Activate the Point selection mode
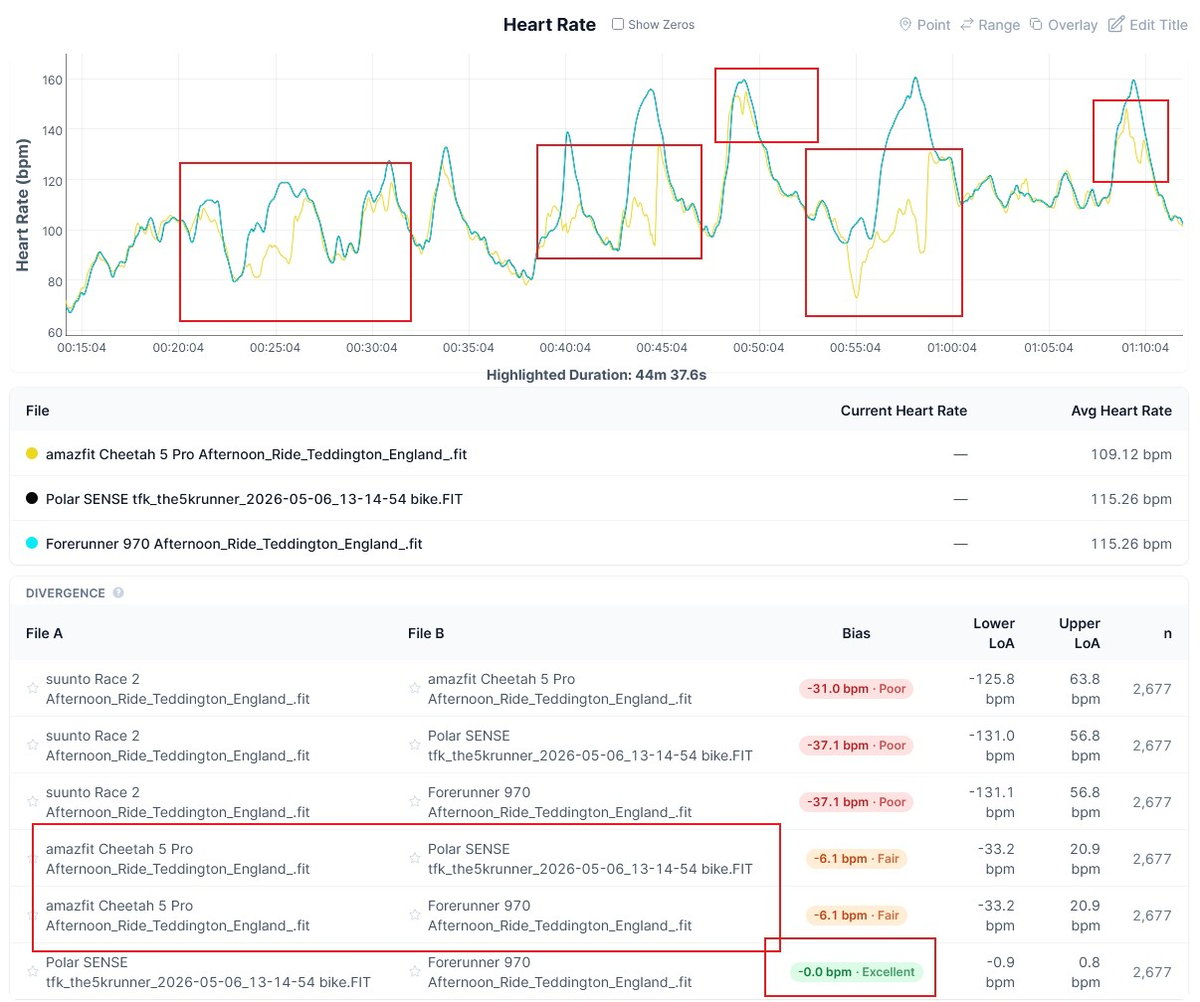The height and width of the screenshot is (1002, 1200). (x=924, y=25)
